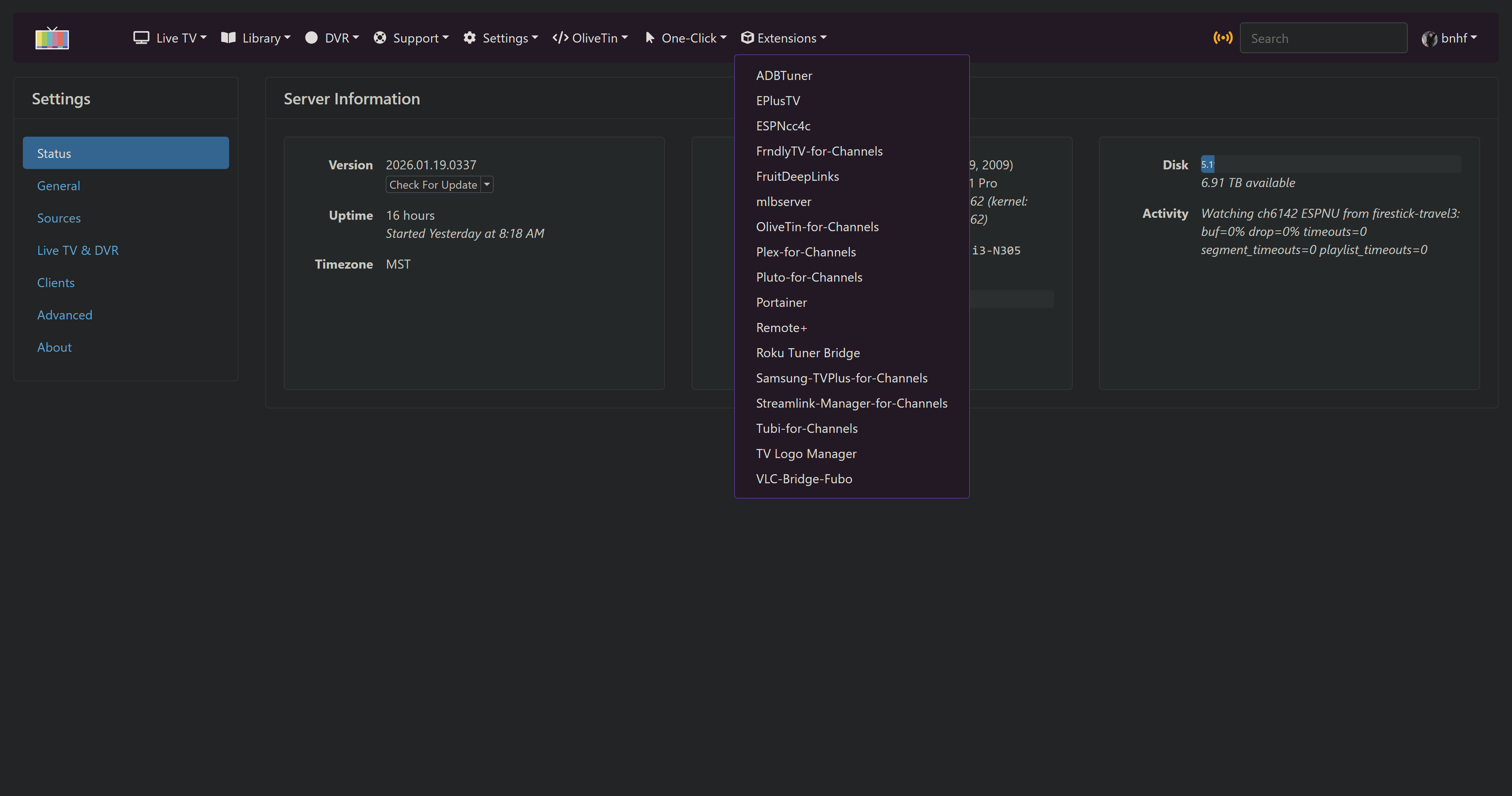This screenshot has width=1512, height=796.
Task: Click the Channels TV logo icon
Action: coord(52,38)
